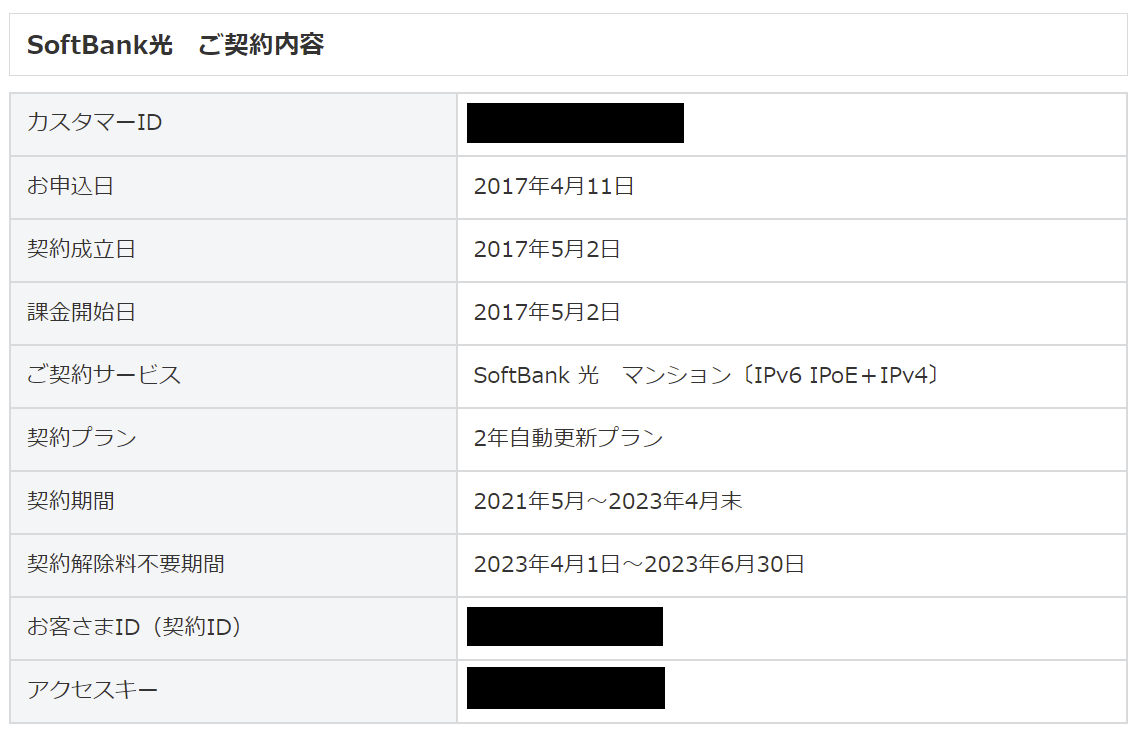Click the 2年自動更新プラン value
Screen dimensions: 1138x733
(x=568, y=438)
